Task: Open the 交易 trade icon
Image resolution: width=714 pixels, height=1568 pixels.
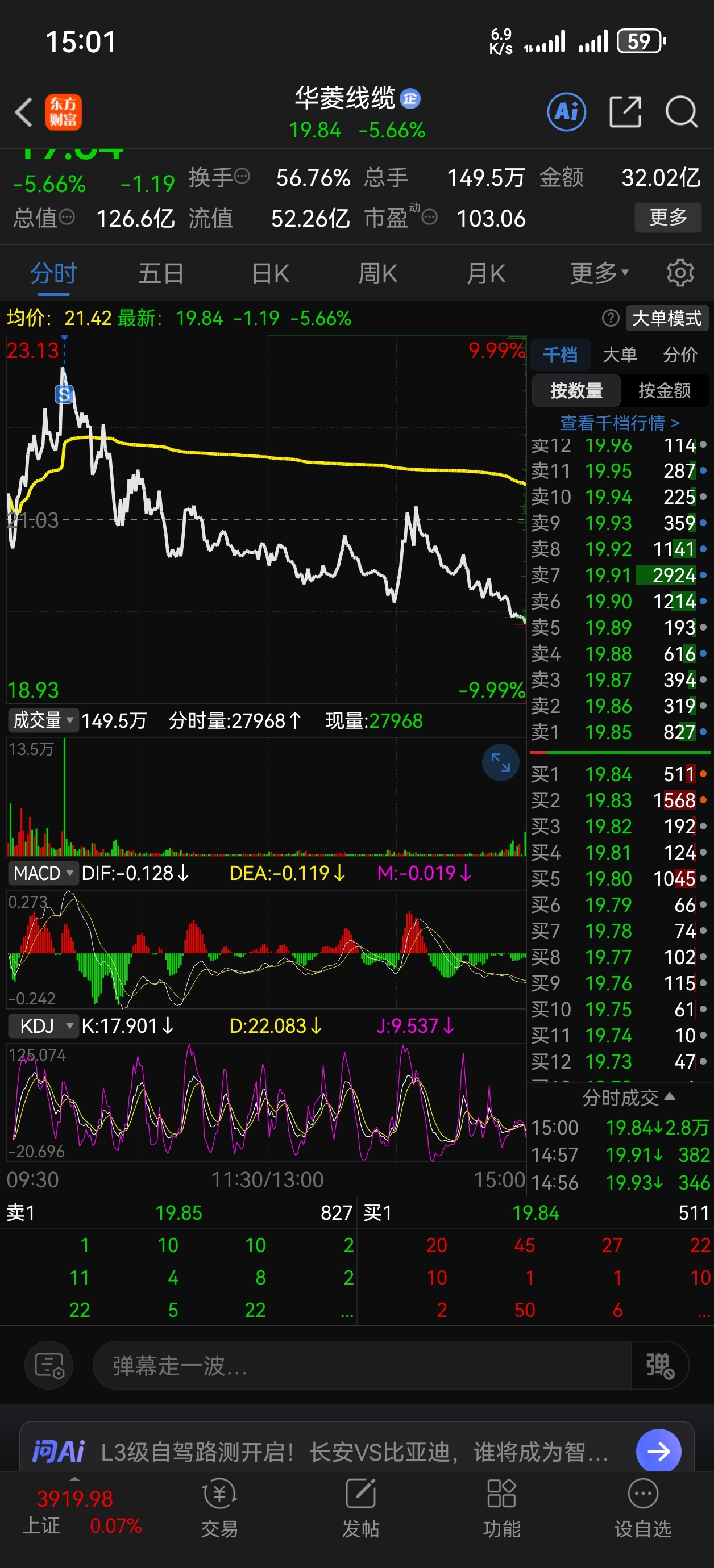Action: point(219,1509)
